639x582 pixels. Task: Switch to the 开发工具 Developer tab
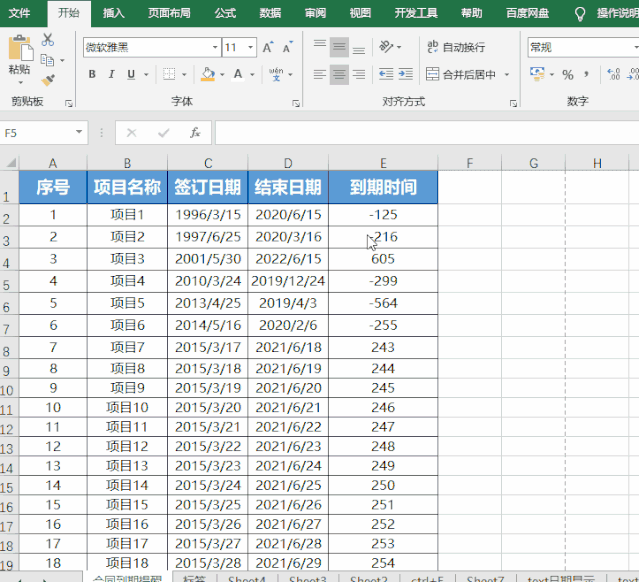coord(416,13)
